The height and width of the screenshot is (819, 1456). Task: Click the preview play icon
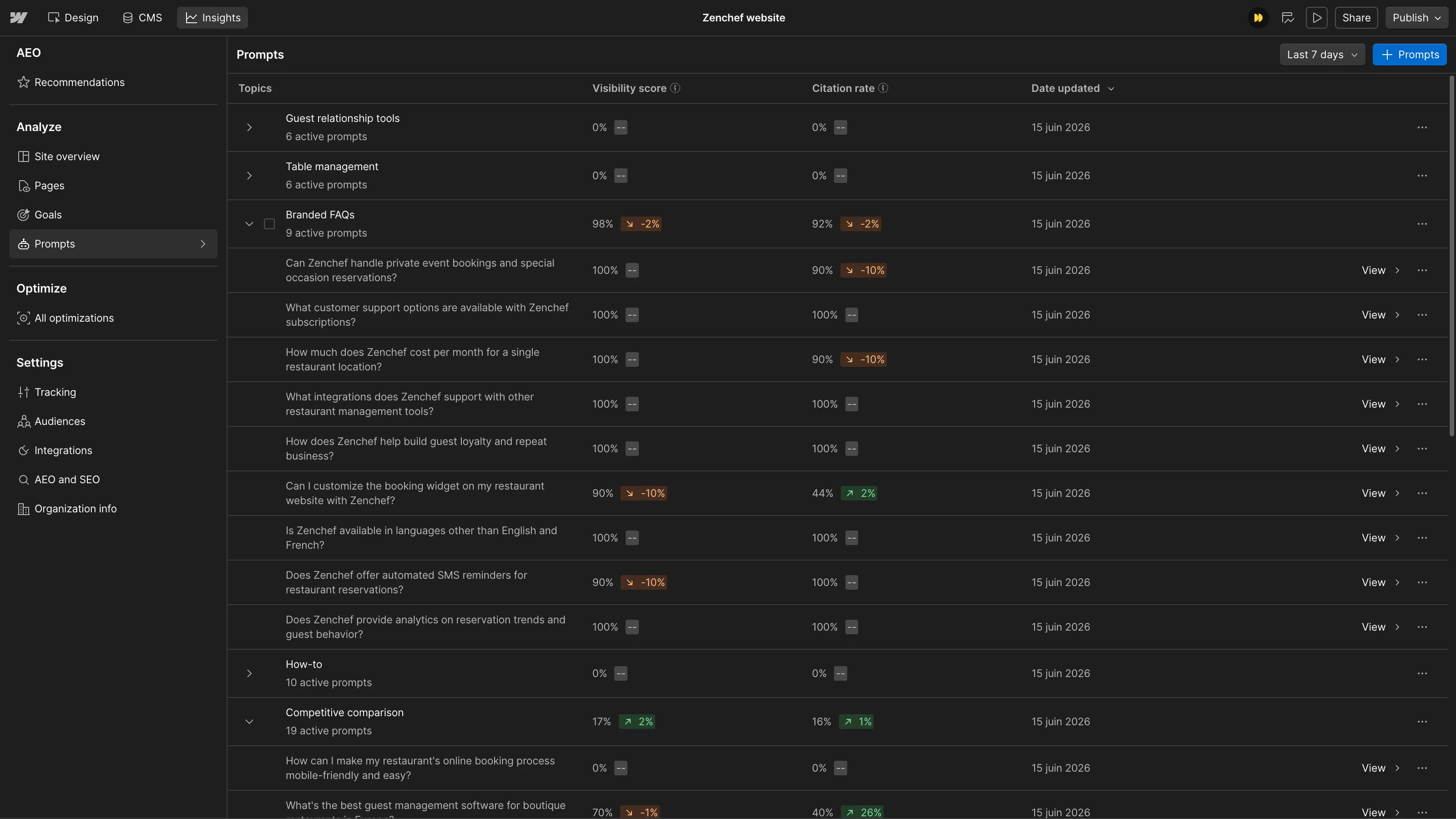pos(1317,18)
